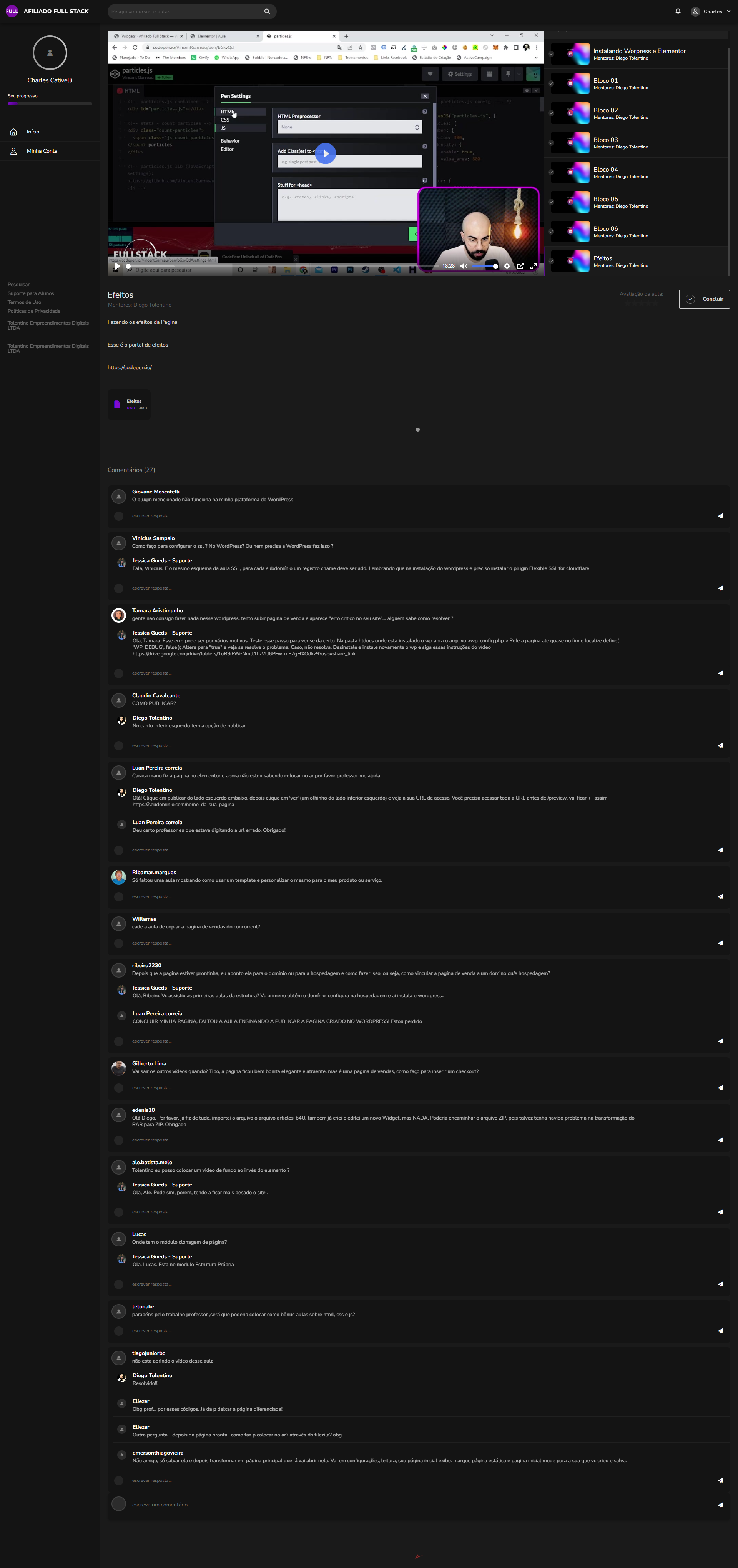The image size is (738, 1568).
Task: Click the Início home icon
Action: 13,132
